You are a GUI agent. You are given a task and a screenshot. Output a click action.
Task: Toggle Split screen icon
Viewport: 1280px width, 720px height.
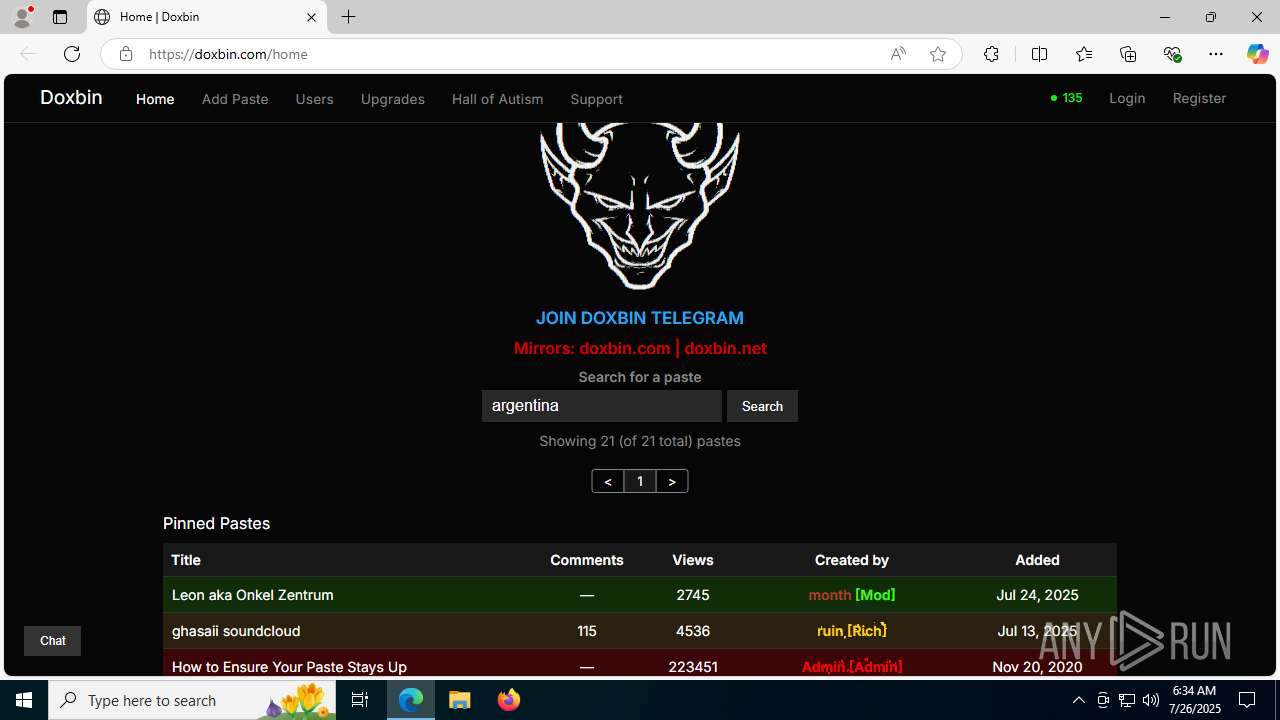pos(1039,54)
